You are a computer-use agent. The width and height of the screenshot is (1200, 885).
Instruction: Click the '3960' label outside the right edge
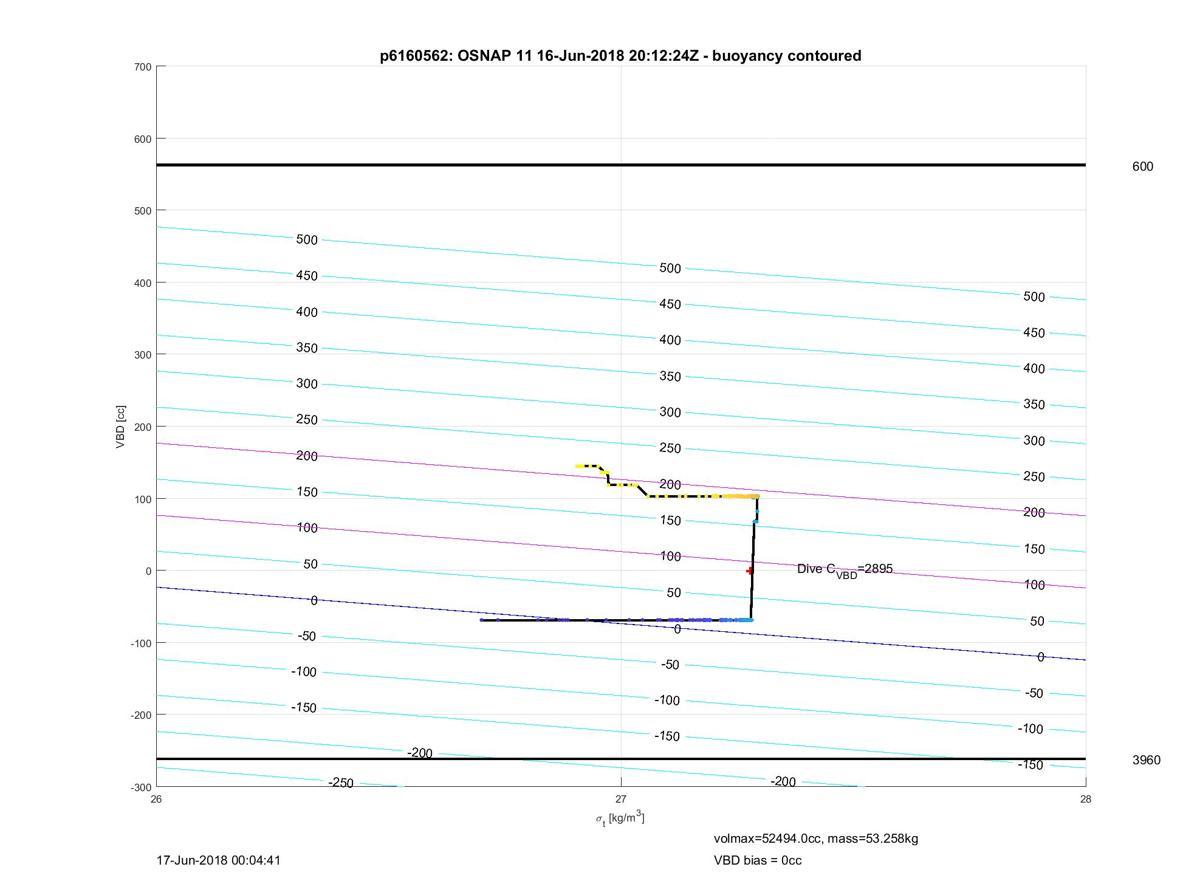click(1146, 760)
